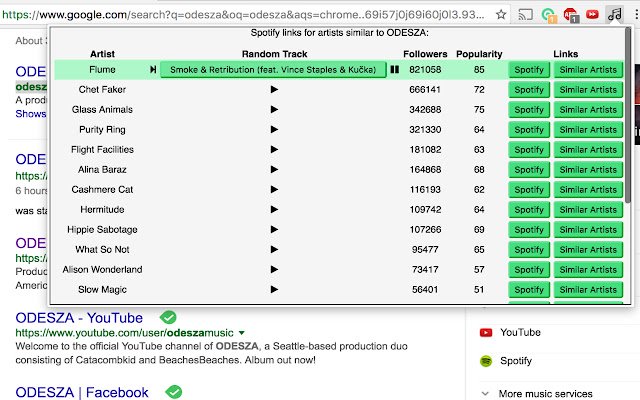
Task: Open Hermitude on Spotify
Action: (x=529, y=210)
